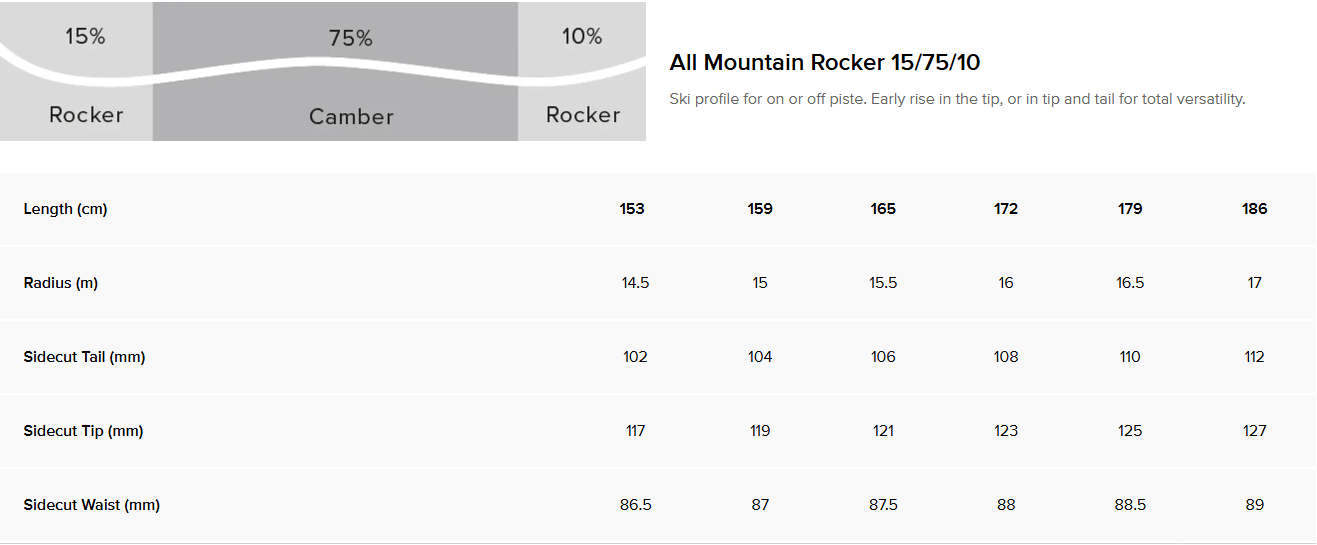Click the All Mountain Rocker 15/75/10 heading
The height and width of the screenshot is (545, 1317).
(825, 63)
